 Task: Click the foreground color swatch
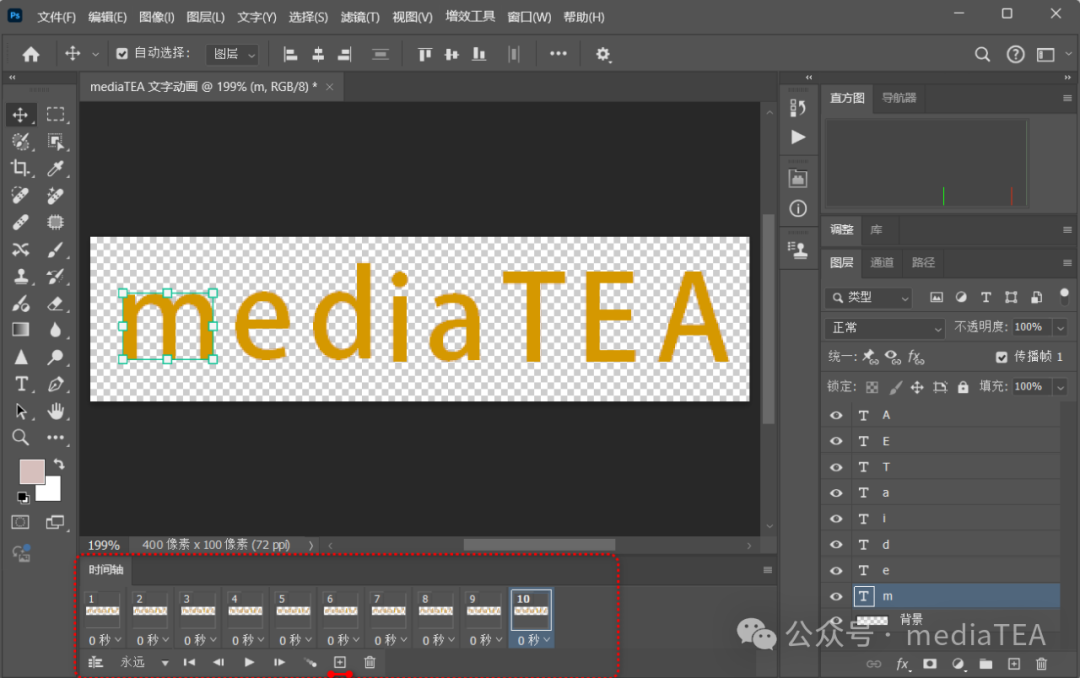[x=32, y=472]
